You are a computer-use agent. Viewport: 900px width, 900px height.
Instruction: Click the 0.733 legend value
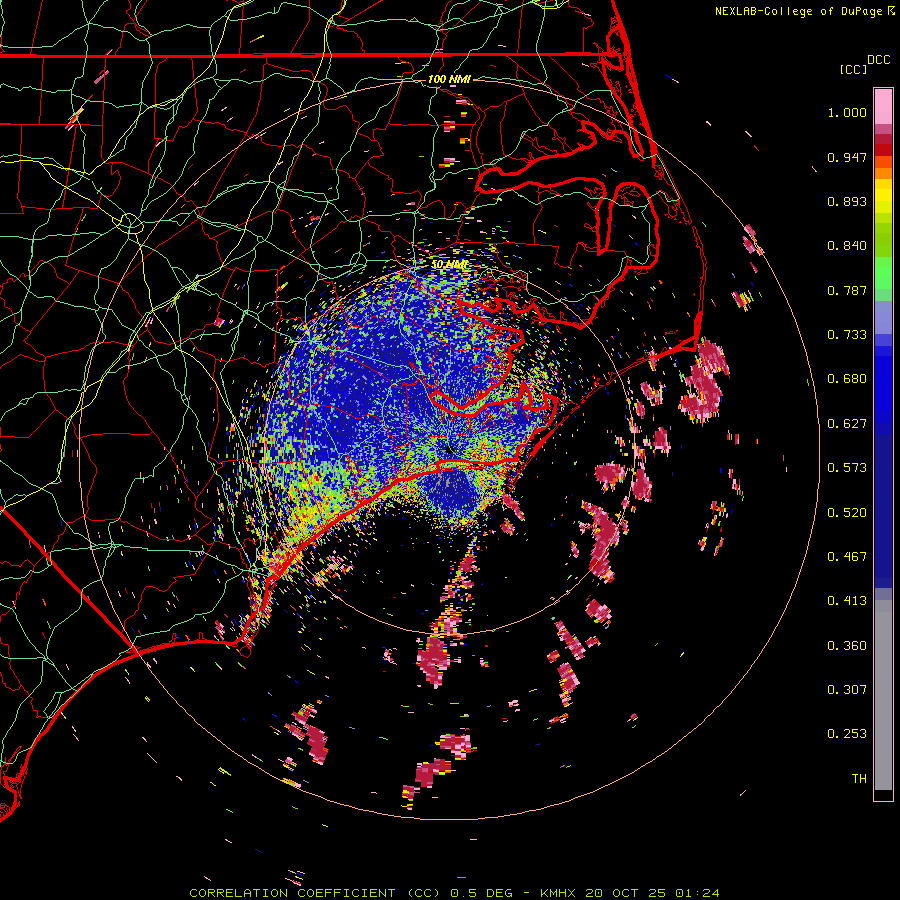pos(847,335)
